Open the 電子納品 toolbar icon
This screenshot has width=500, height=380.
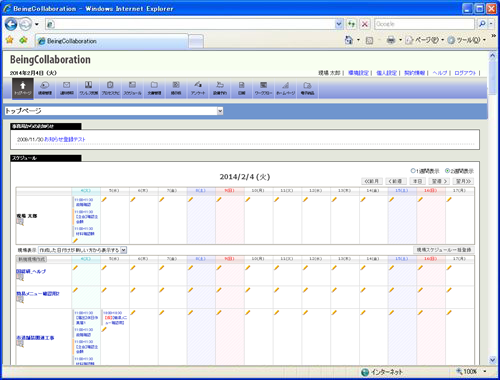[307, 88]
